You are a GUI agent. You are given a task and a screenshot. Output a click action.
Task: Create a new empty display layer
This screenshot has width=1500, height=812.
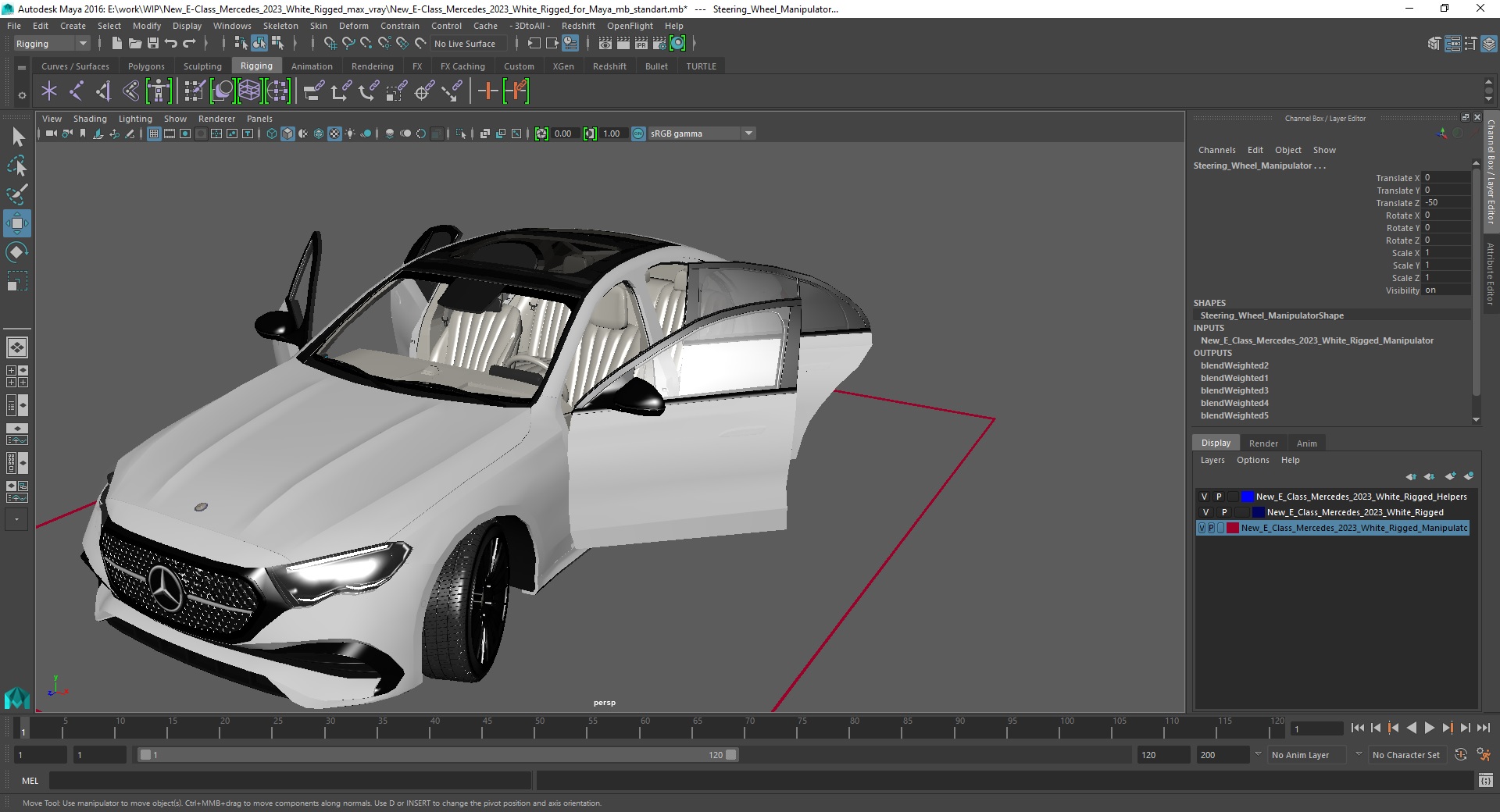(1451, 476)
